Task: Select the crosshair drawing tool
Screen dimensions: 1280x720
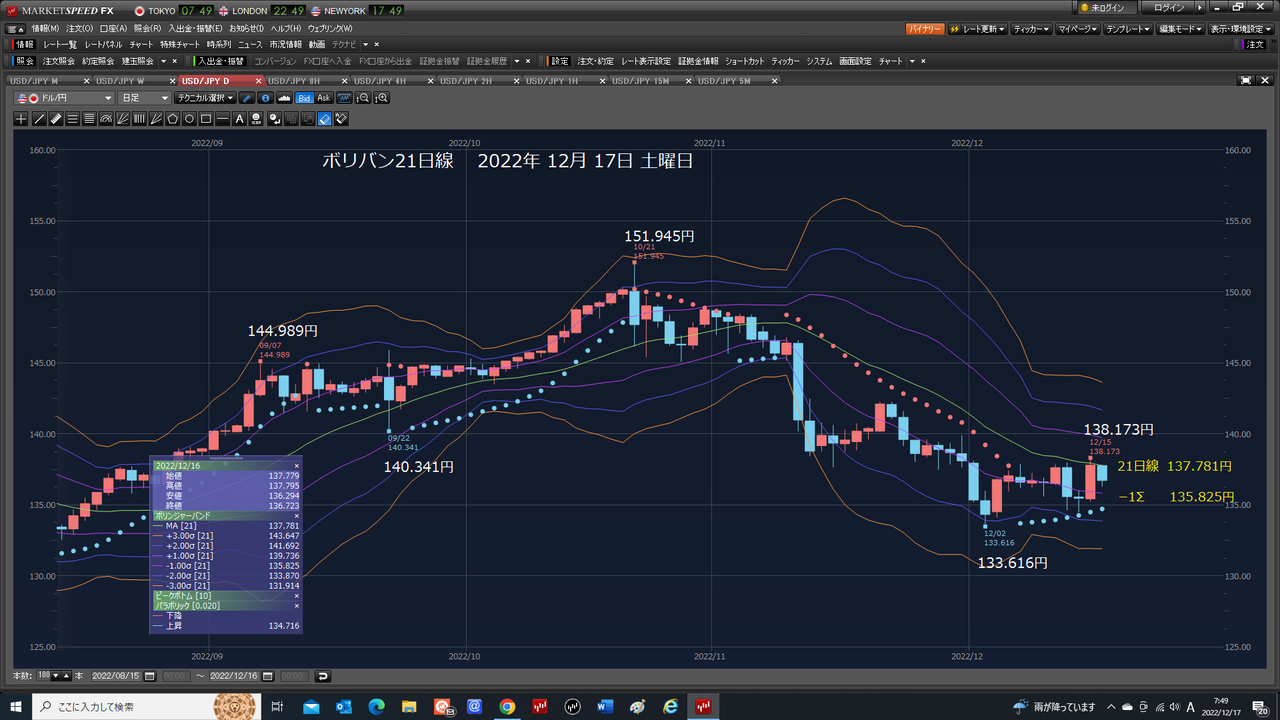Action: (x=22, y=119)
